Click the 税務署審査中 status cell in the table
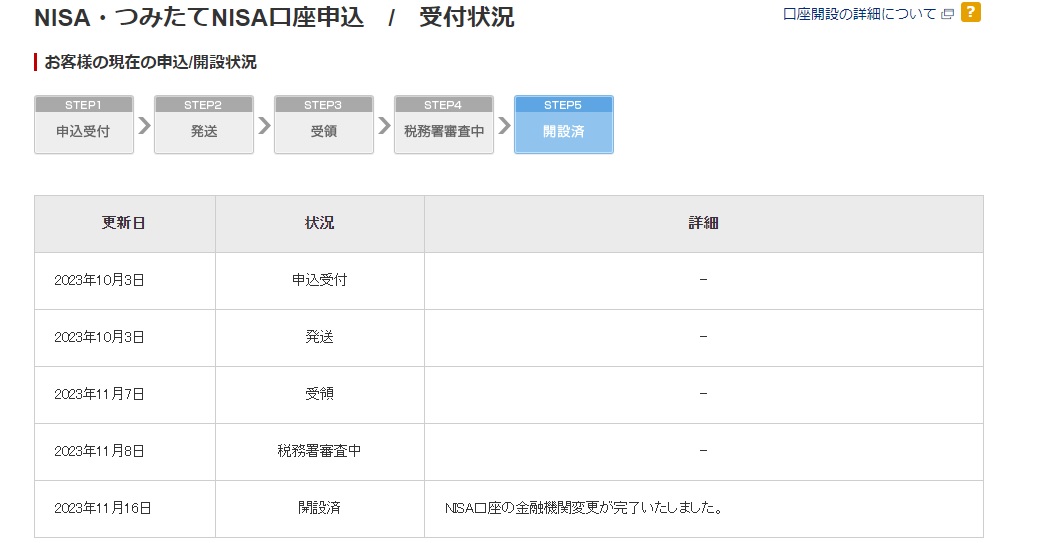This screenshot has height=543, width=1060. pos(320,451)
